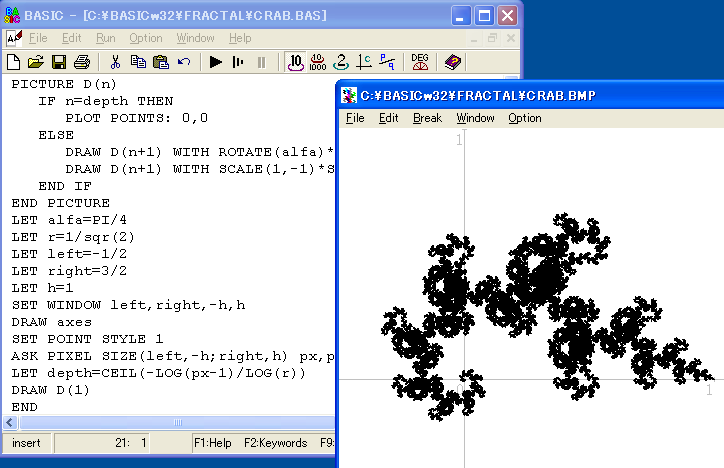This screenshot has height=468, width=724.
Task: Click the horizontal scrollbar left arrow
Action: click(10, 422)
